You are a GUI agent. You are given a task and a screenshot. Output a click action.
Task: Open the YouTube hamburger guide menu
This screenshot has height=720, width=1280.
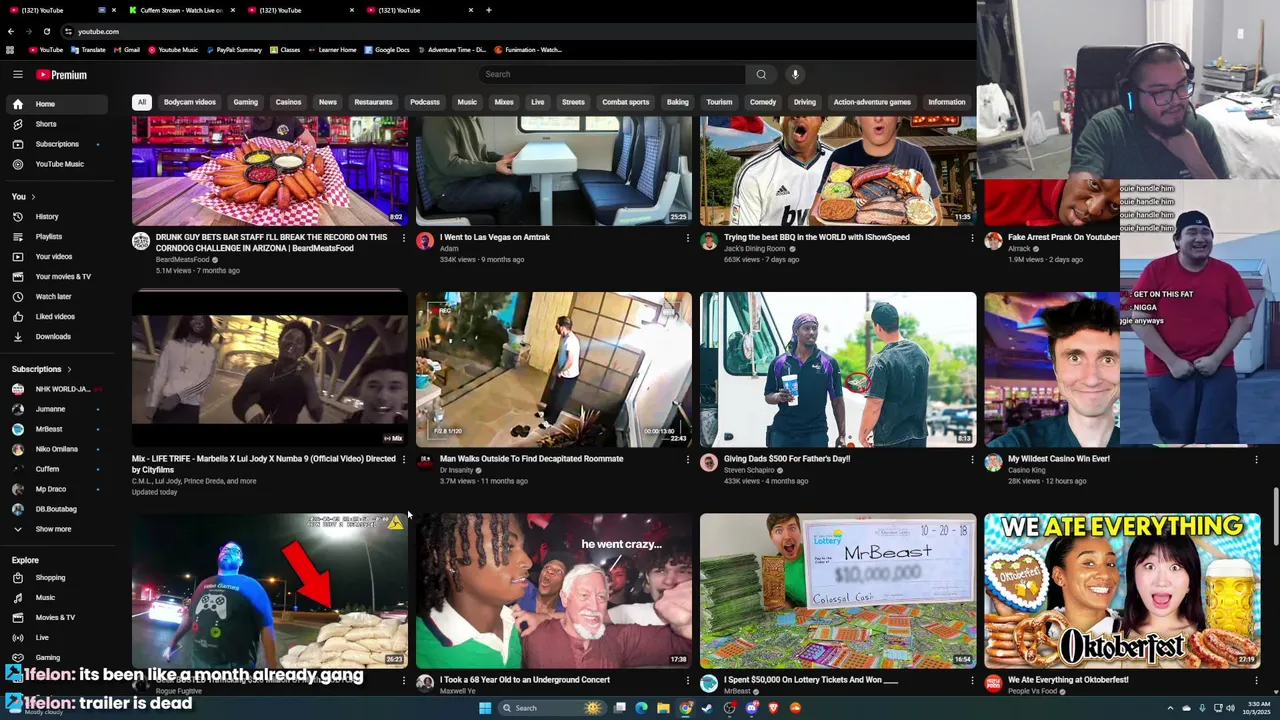click(18, 74)
